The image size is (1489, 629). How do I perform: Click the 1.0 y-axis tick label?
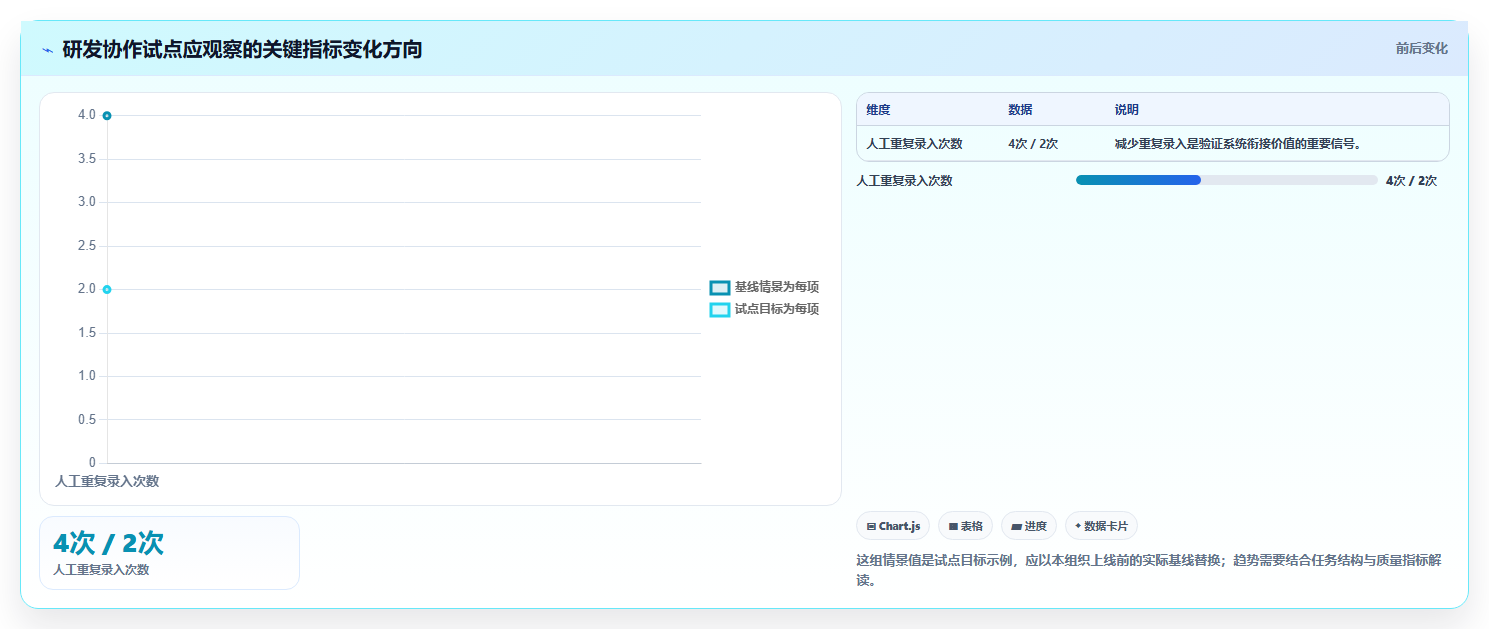tap(87, 376)
